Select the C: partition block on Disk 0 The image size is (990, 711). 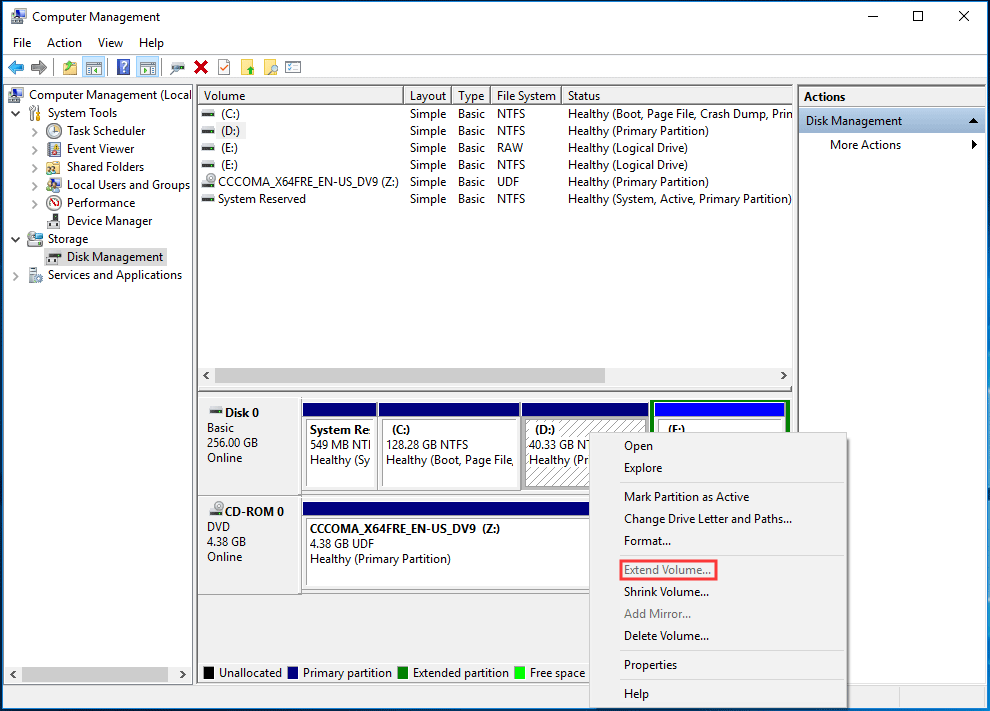pos(449,452)
